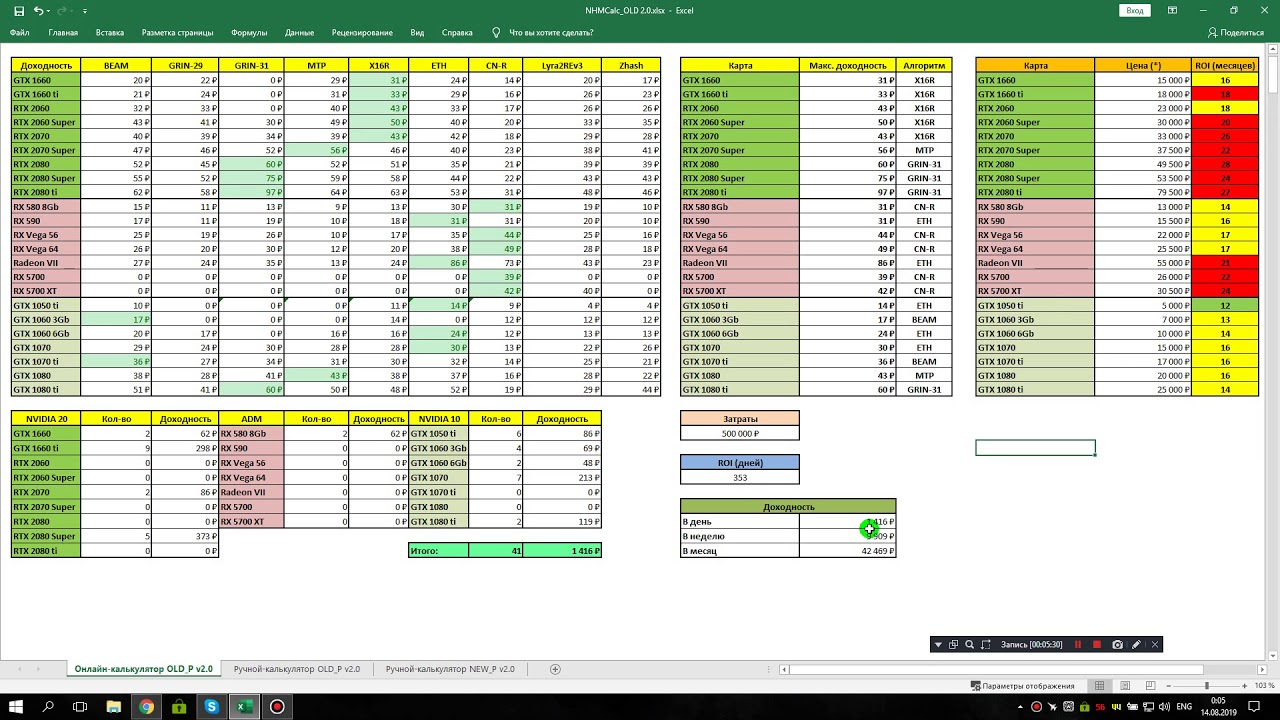Open Task View on the taskbar
Image resolution: width=1280 pixels, height=720 pixels.
point(80,707)
